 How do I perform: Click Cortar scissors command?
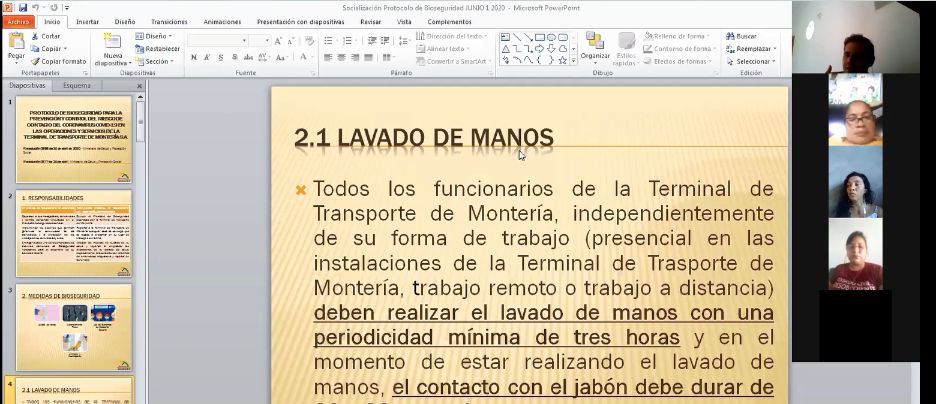pos(45,36)
